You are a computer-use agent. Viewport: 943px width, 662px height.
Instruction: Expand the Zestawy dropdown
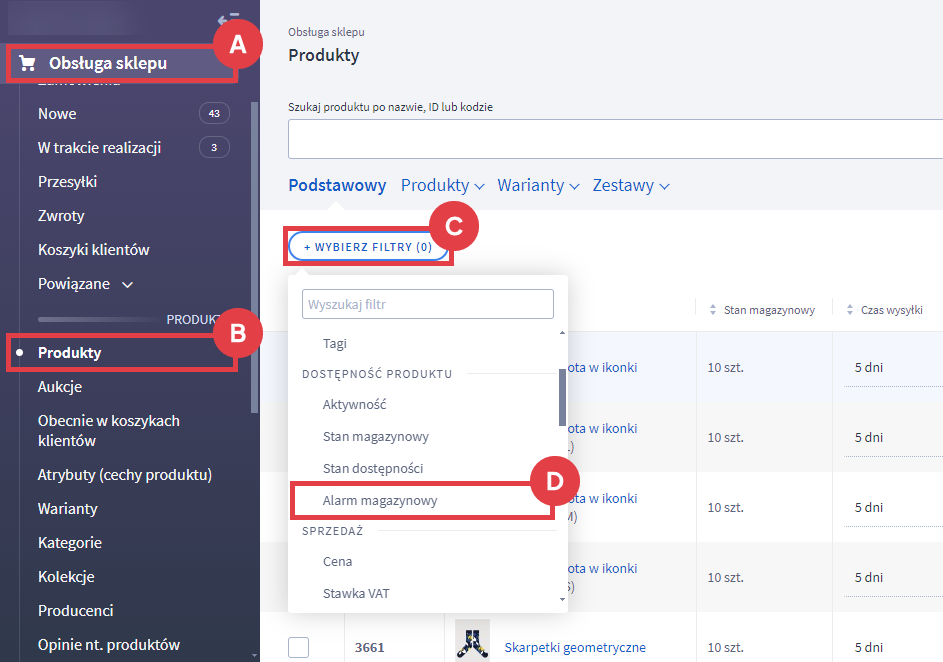[x=630, y=186]
